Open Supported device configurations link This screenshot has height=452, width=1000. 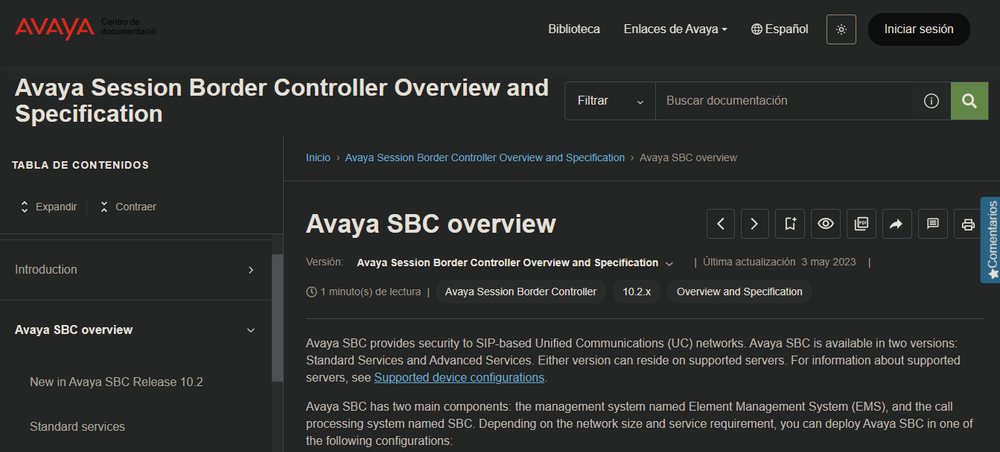pyautogui.click(x=459, y=377)
